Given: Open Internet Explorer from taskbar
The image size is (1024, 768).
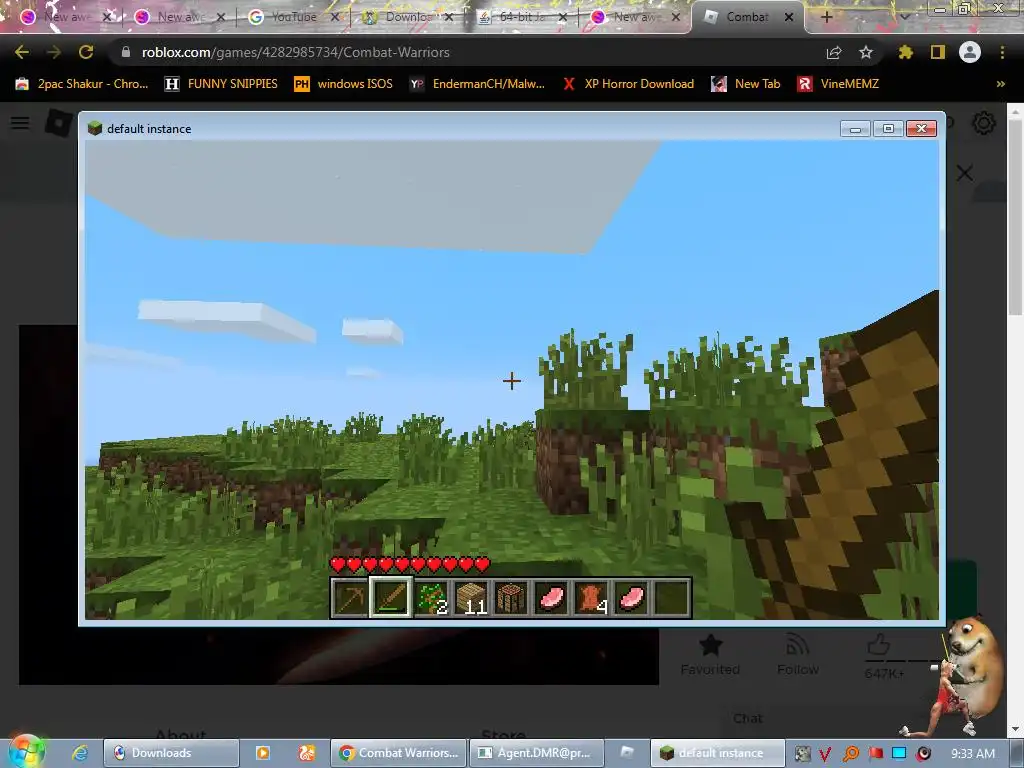Looking at the screenshot, I should tap(80, 753).
